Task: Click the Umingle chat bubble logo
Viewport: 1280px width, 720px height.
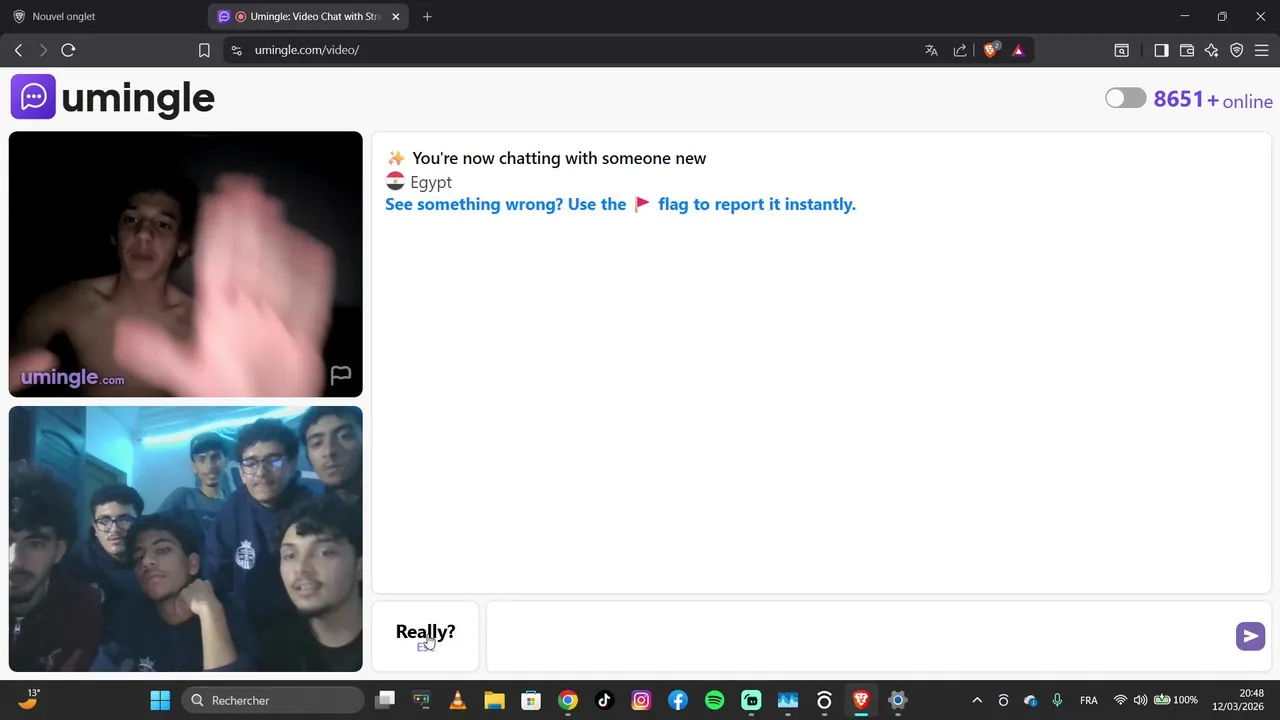Action: [x=33, y=97]
